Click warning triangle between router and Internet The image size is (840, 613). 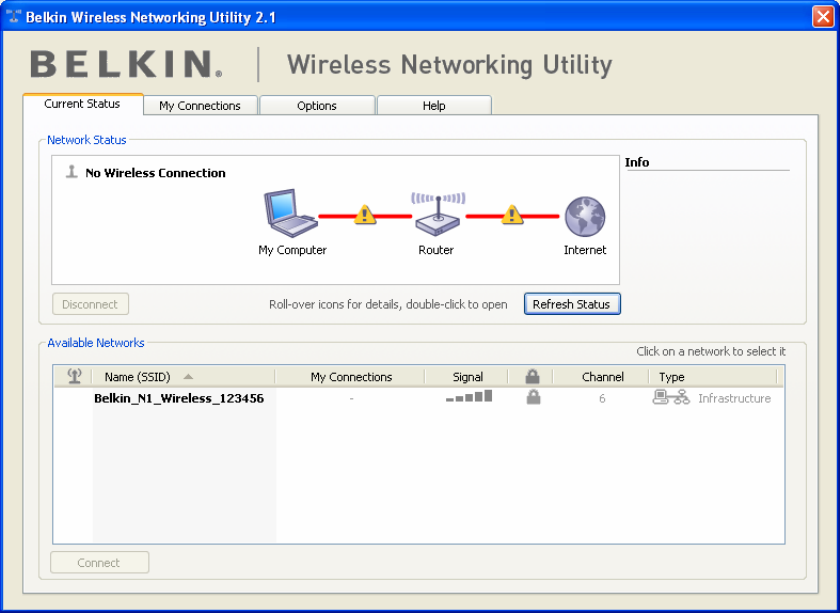click(512, 215)
